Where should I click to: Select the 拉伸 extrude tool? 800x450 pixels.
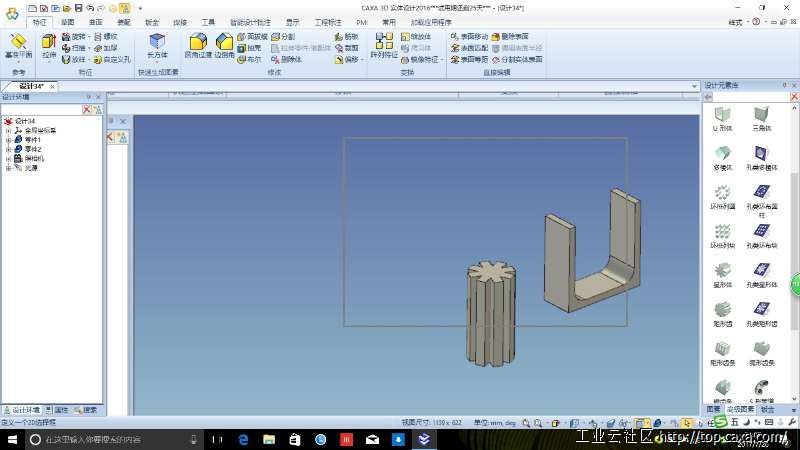pos(49,46)
